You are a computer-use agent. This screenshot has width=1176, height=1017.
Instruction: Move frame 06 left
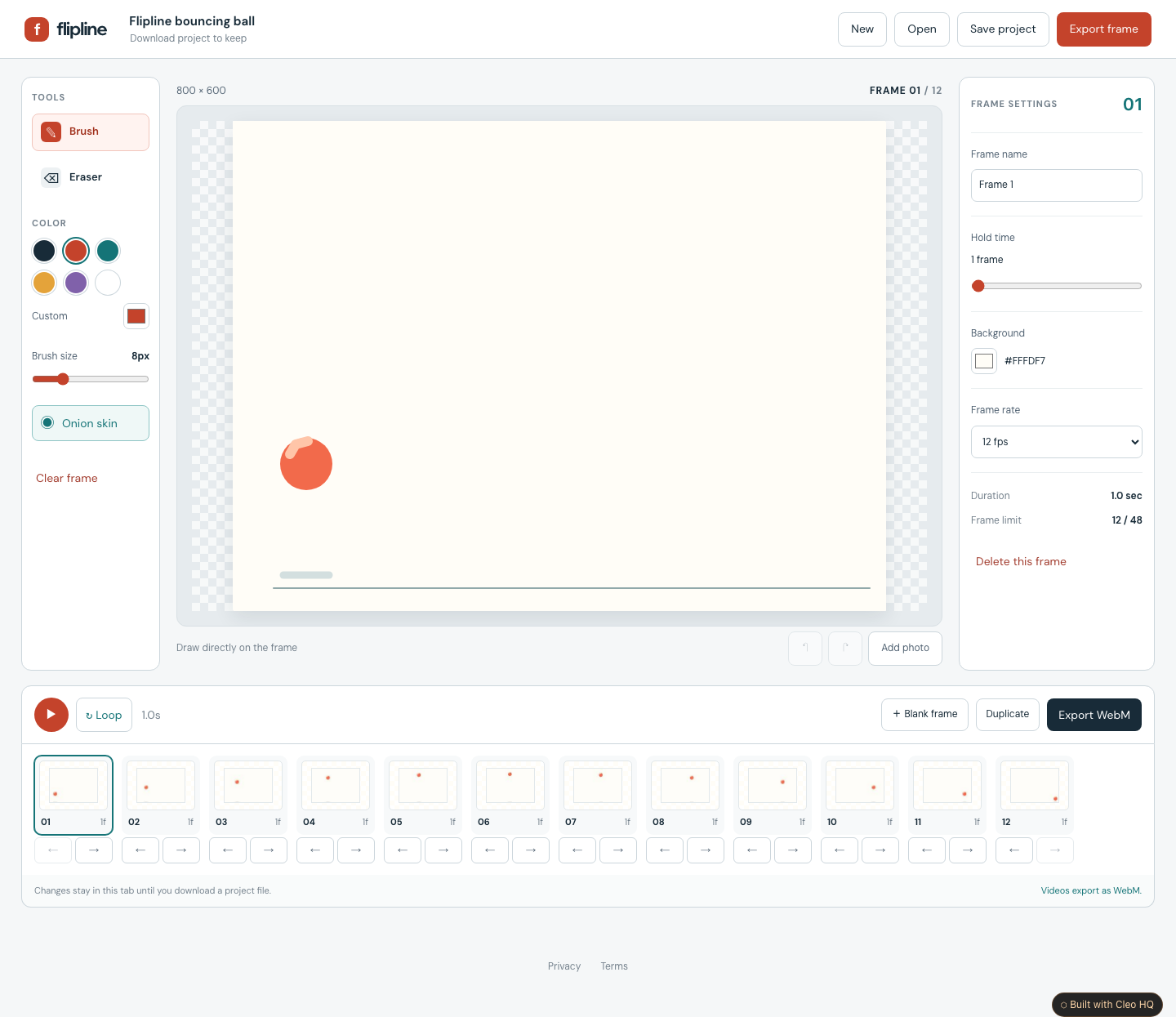coord(490,850)
